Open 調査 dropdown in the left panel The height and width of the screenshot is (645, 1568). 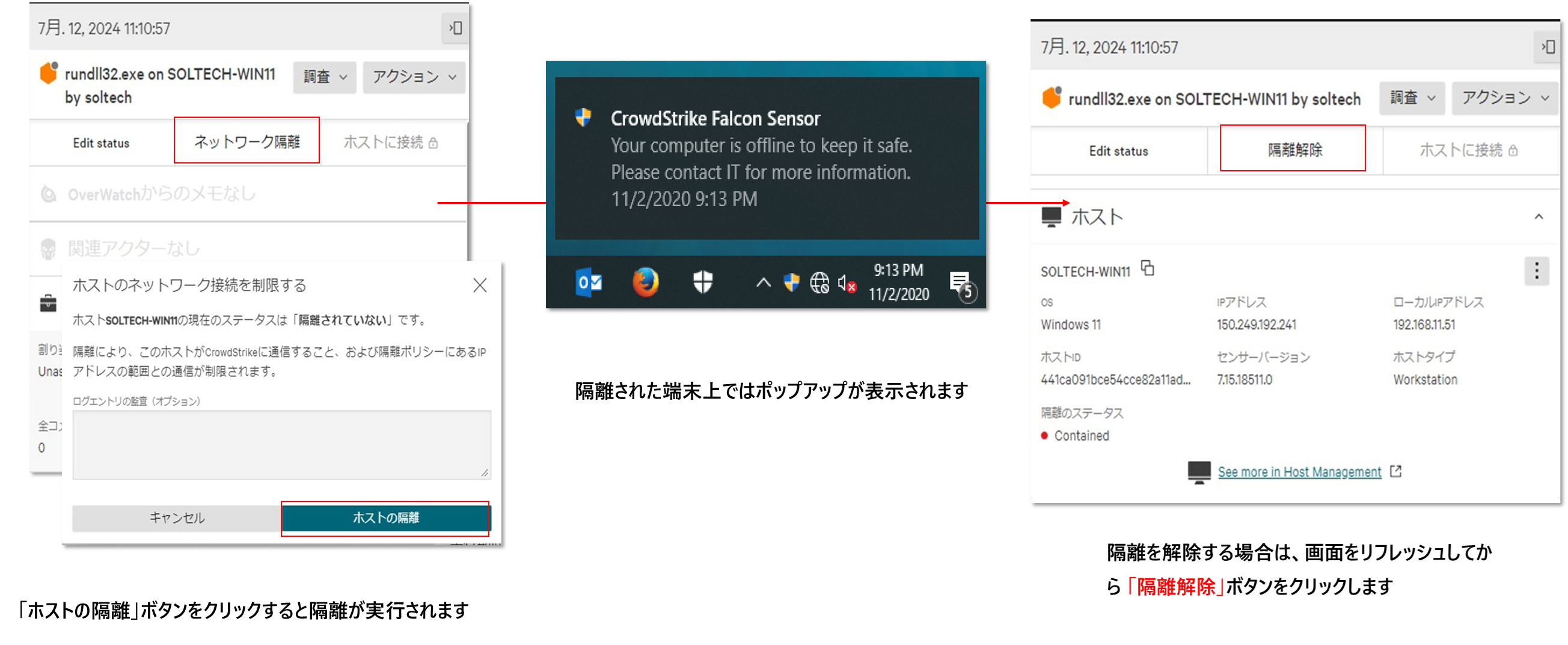[x=325, y=77]
